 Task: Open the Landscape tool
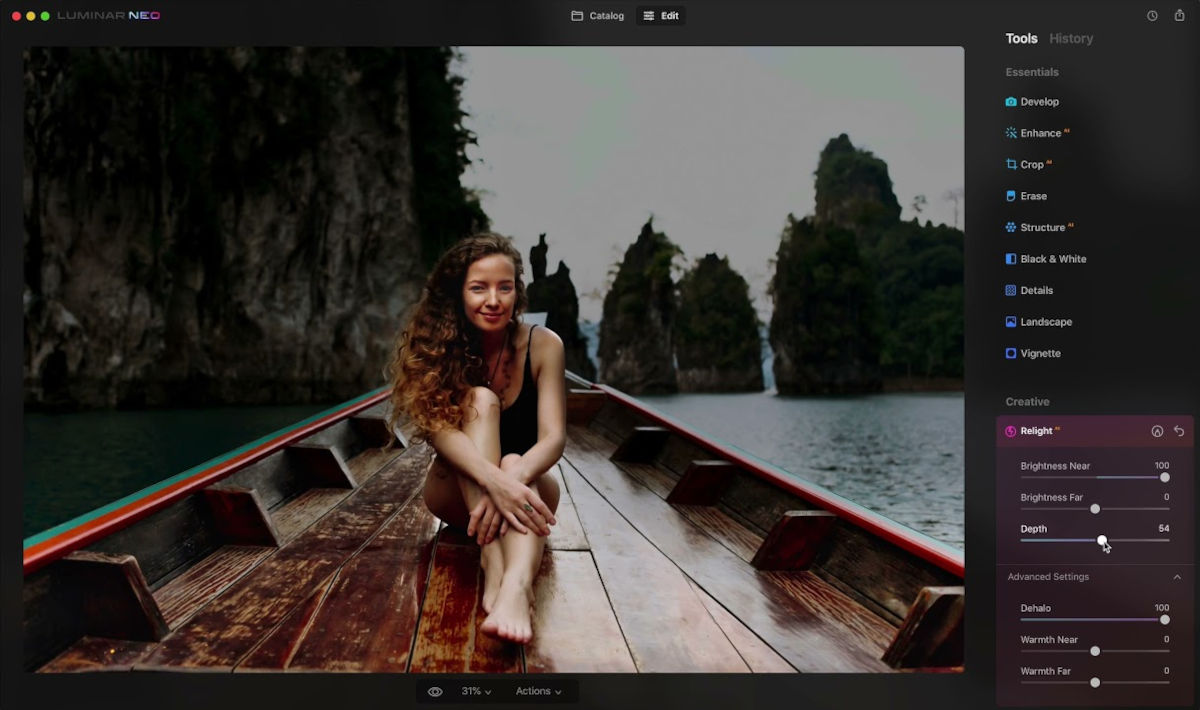click(x=1045, y=322)
